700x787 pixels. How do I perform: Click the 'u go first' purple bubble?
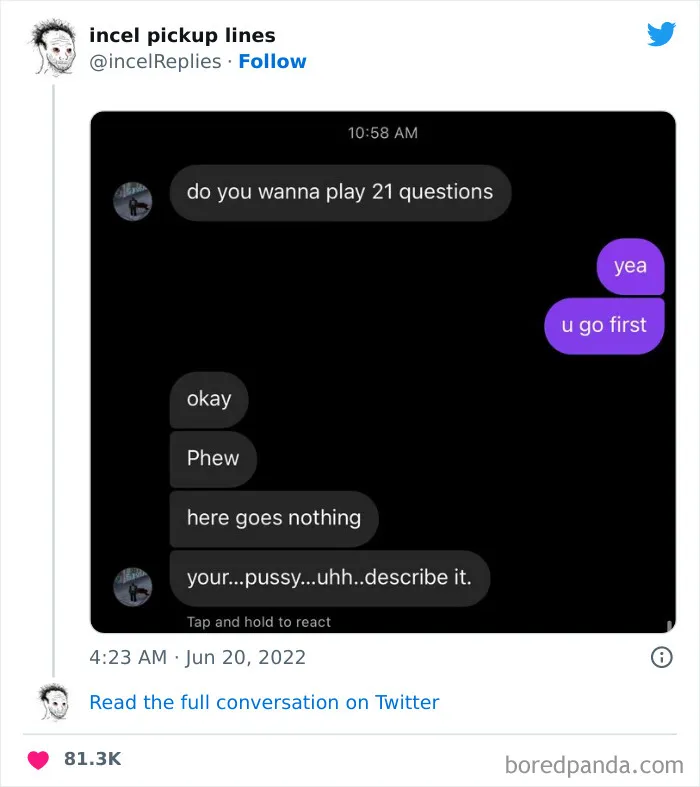point(604,325)
